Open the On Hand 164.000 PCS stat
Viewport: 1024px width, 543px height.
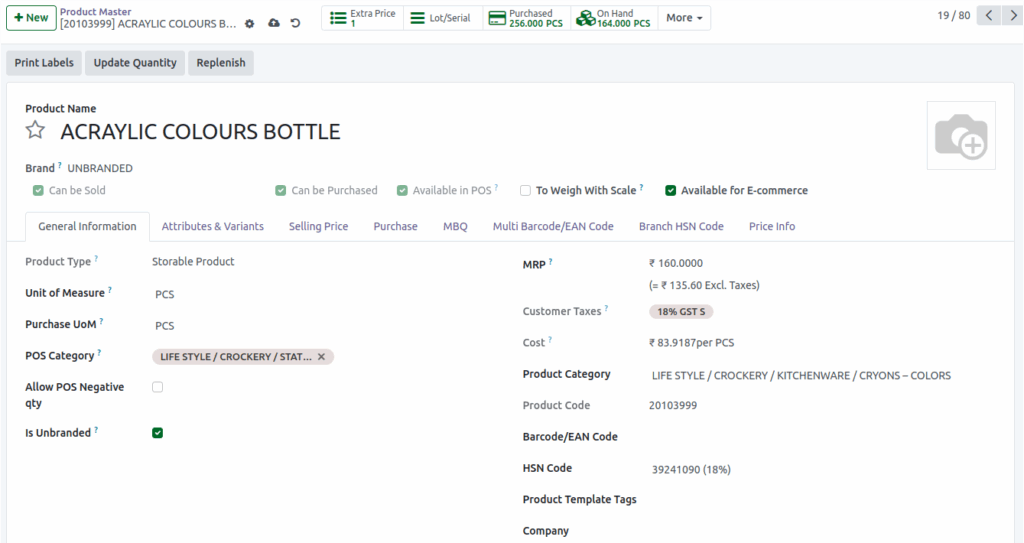pyautogui.click(x=614, y=18)
